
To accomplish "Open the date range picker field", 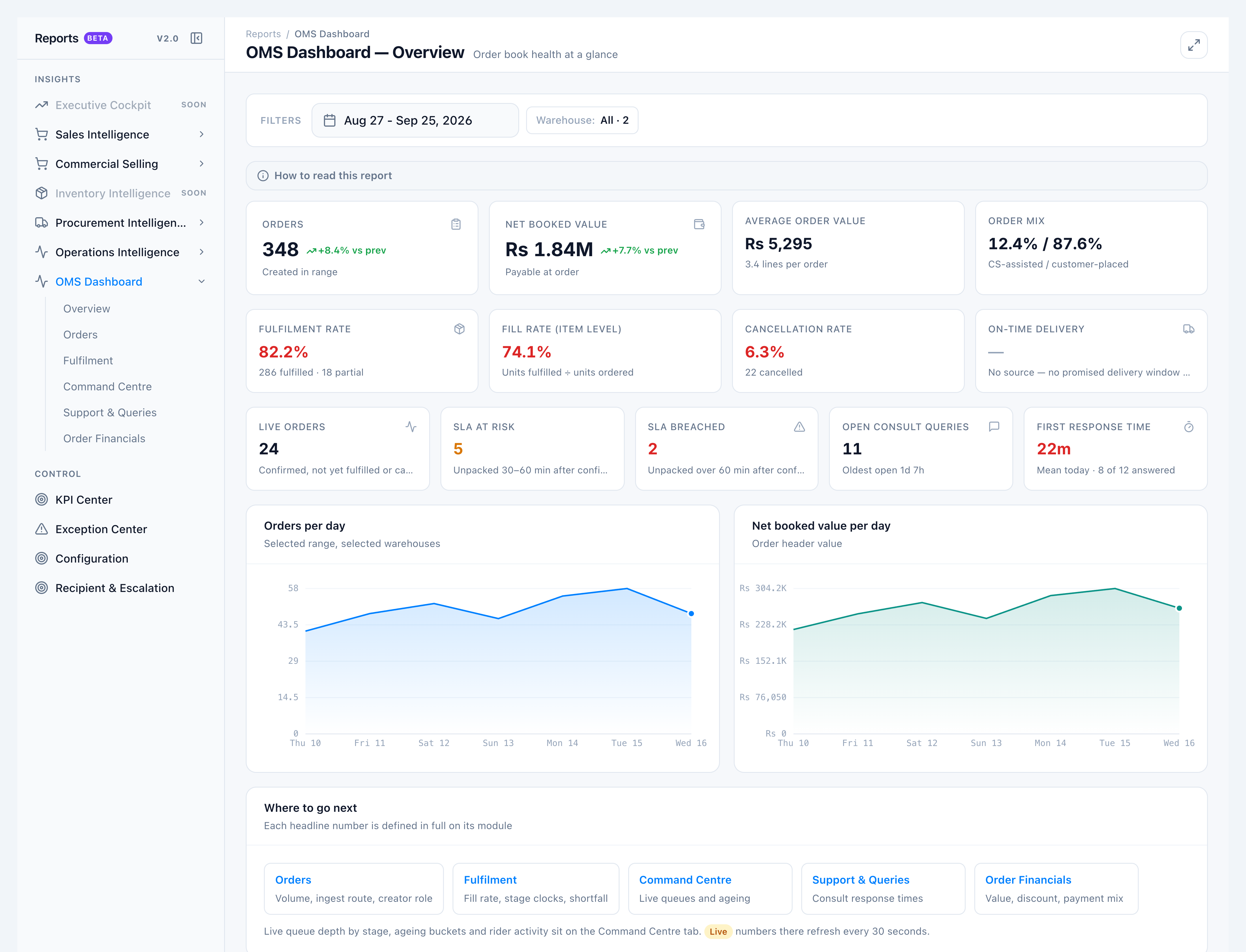I will [415, 120].
